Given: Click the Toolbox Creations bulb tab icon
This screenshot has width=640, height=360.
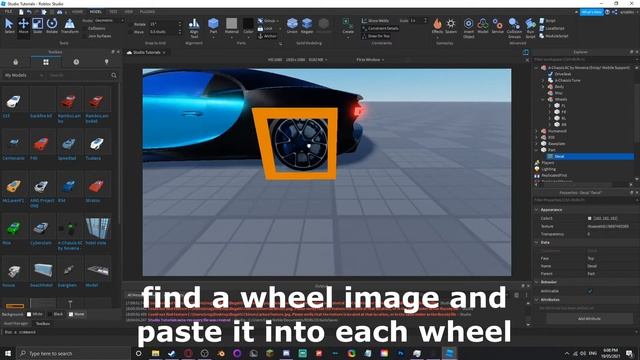Looking at the screenshot, I should coord(107,62).
